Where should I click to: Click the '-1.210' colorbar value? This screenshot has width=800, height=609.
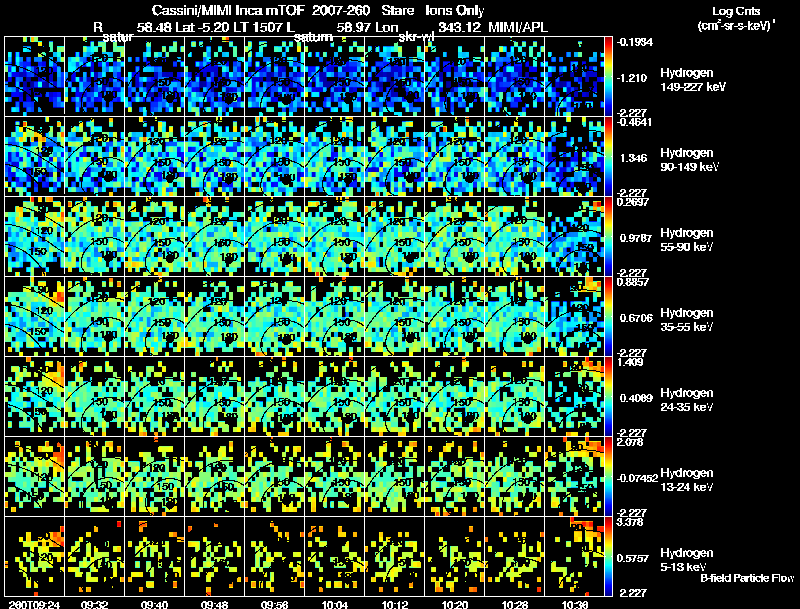(632, 78)
